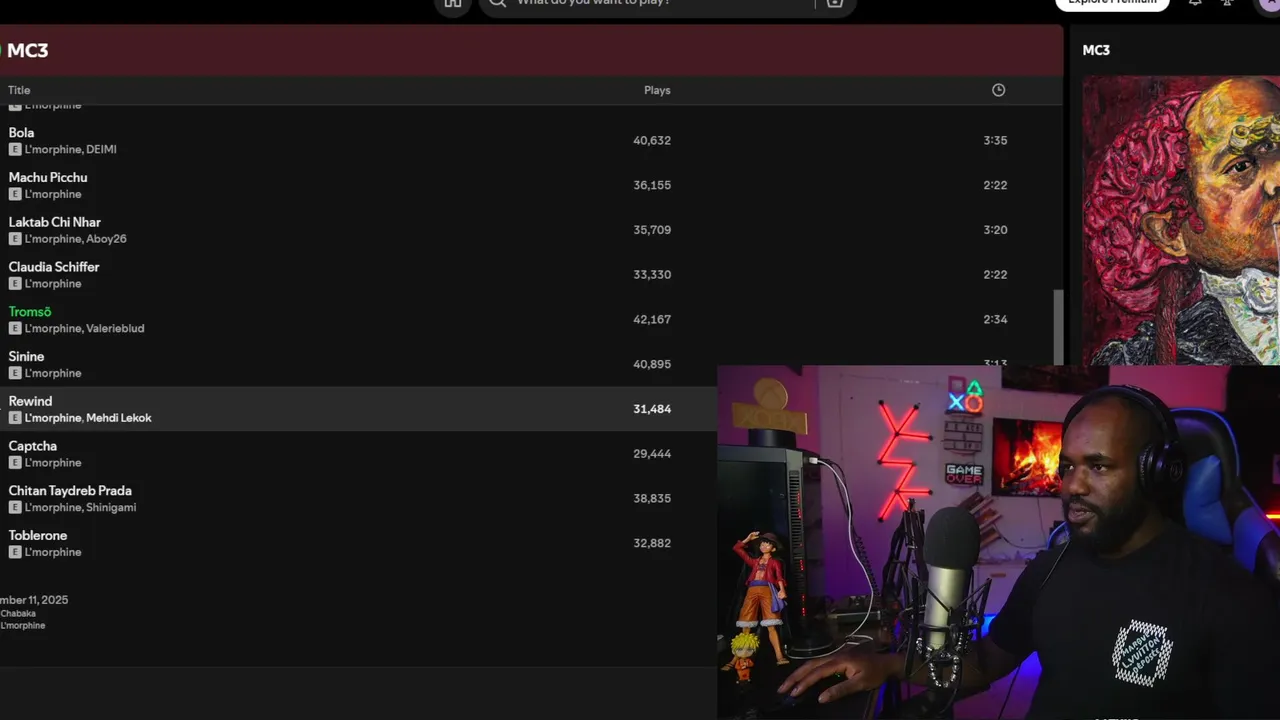Select the Machu Picchu track title

tap(48, 177)
